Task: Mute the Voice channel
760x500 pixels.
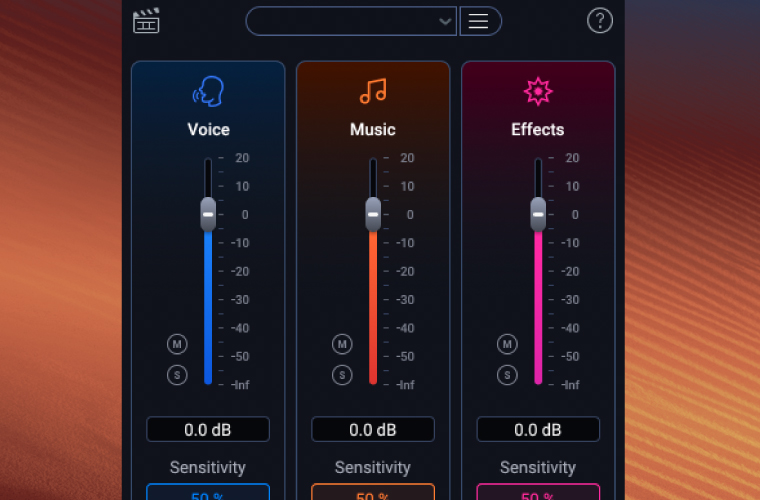Action: click(177, 344)
